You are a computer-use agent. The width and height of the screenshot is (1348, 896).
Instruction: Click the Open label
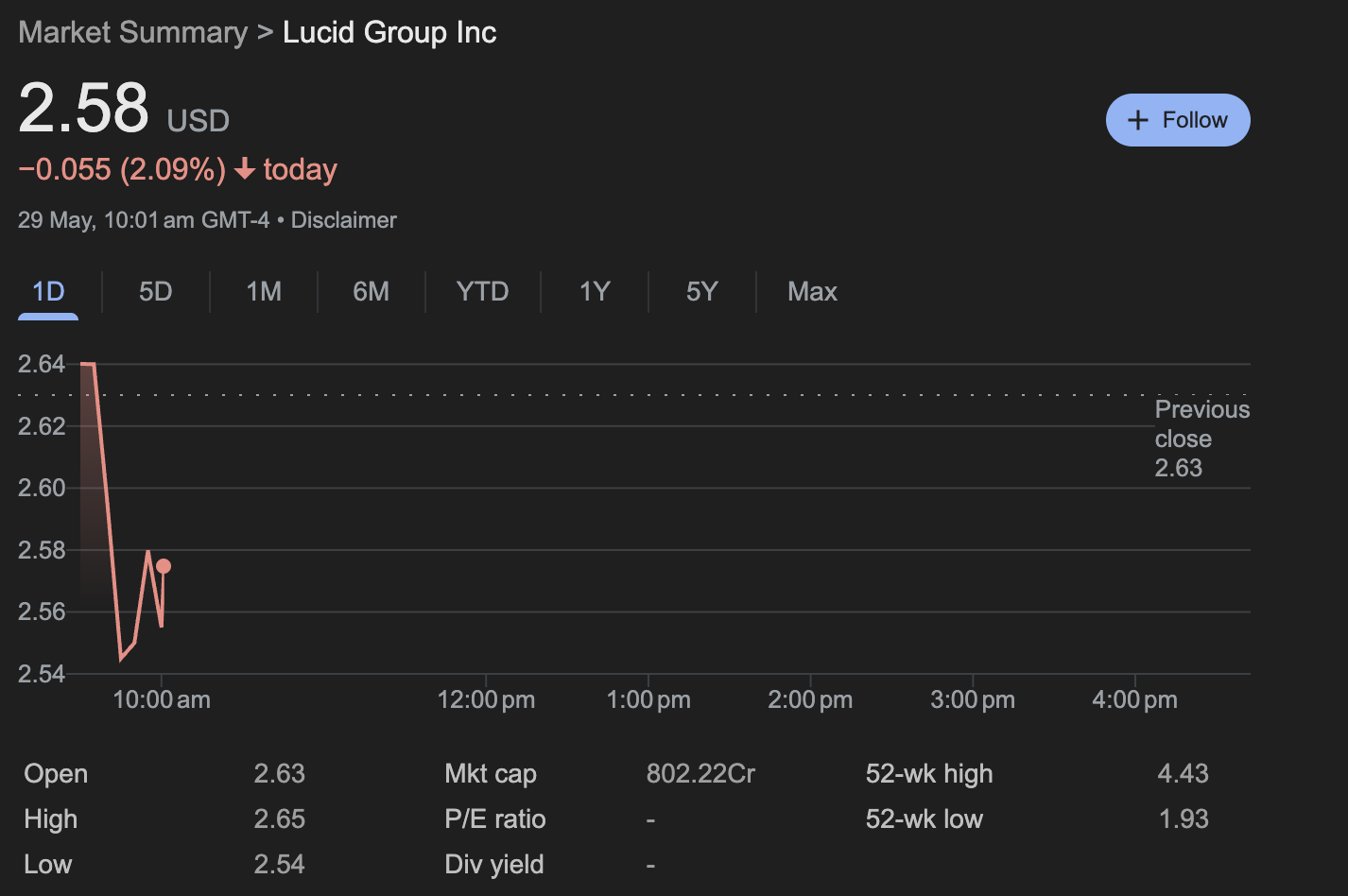56,774
